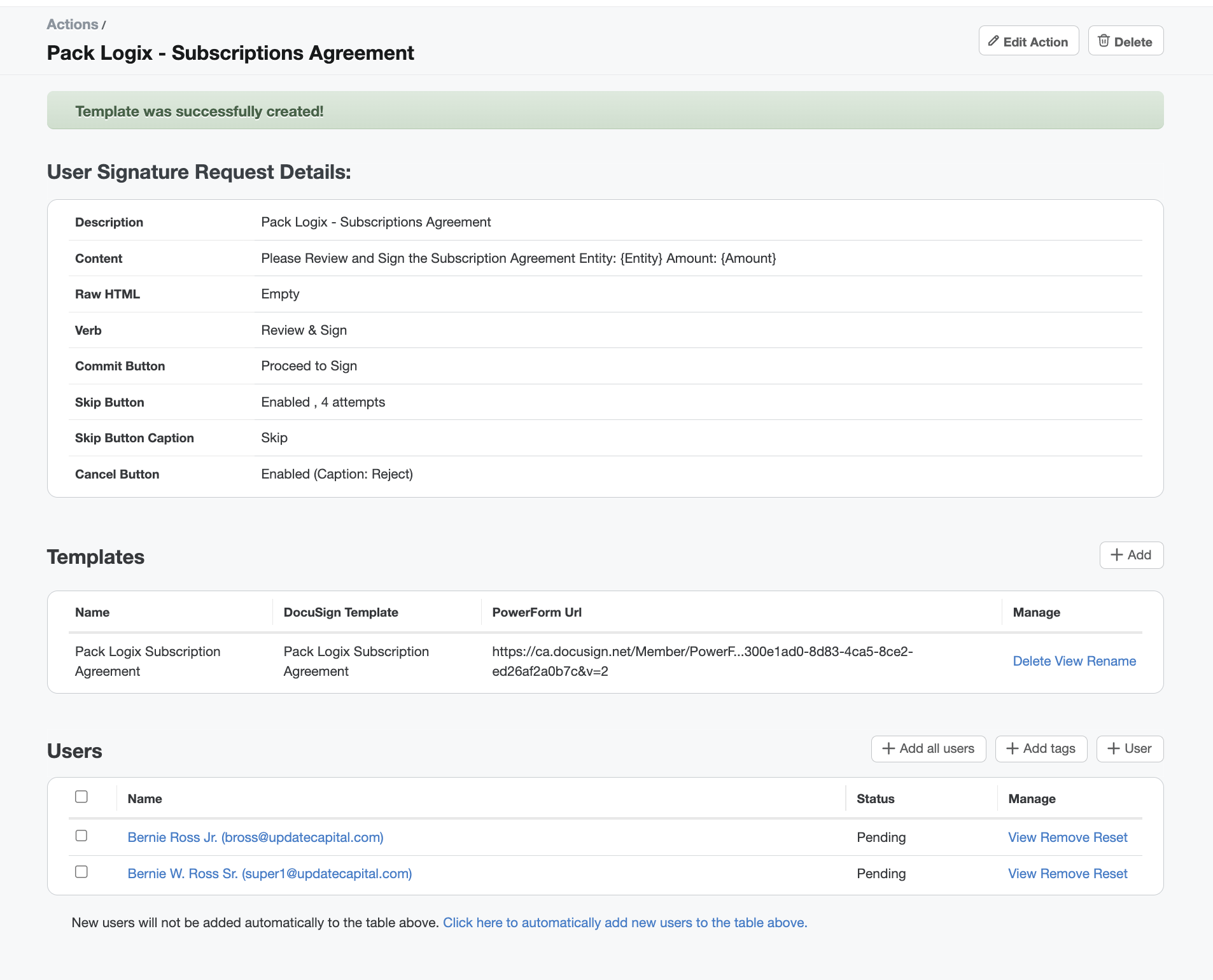
Task: View the signature request for Bernie W. Ross Sr.
Action: [x=1022, y=874]
